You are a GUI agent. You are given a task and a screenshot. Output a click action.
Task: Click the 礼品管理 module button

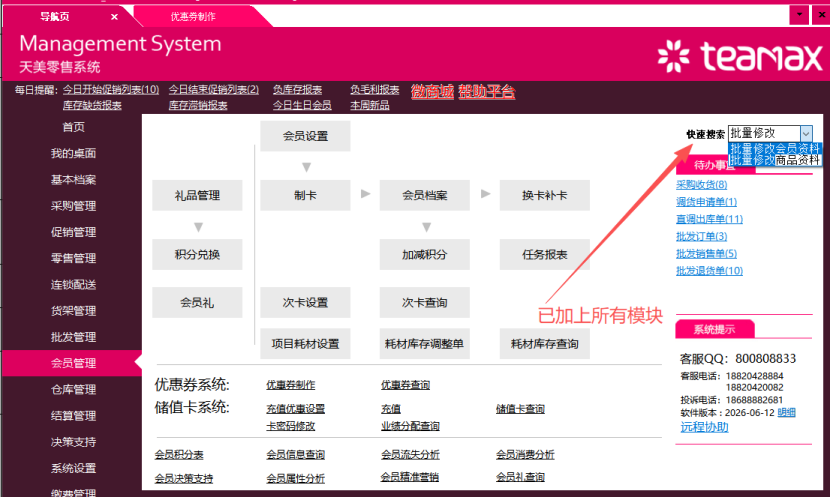pyautogui.click(x=197, y=195)
